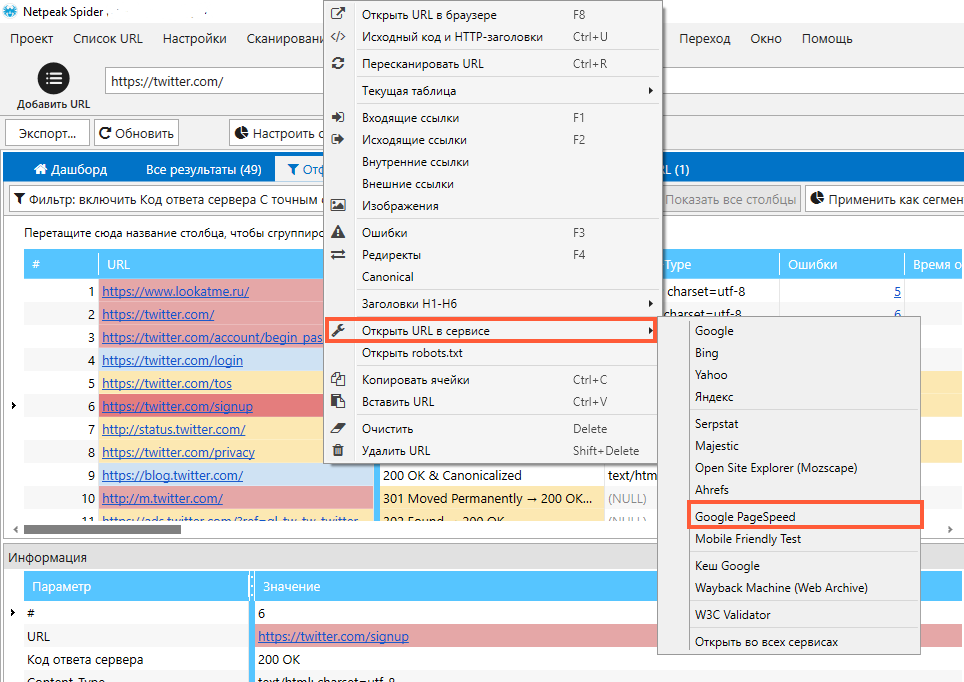Open signup link in Information panel
The height and width of the screenshot is (682, 964).
[333, 636]
